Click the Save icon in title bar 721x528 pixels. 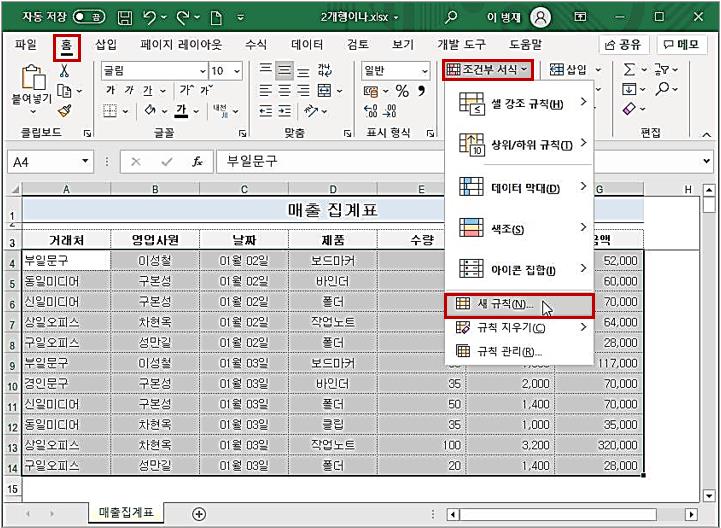125,17
